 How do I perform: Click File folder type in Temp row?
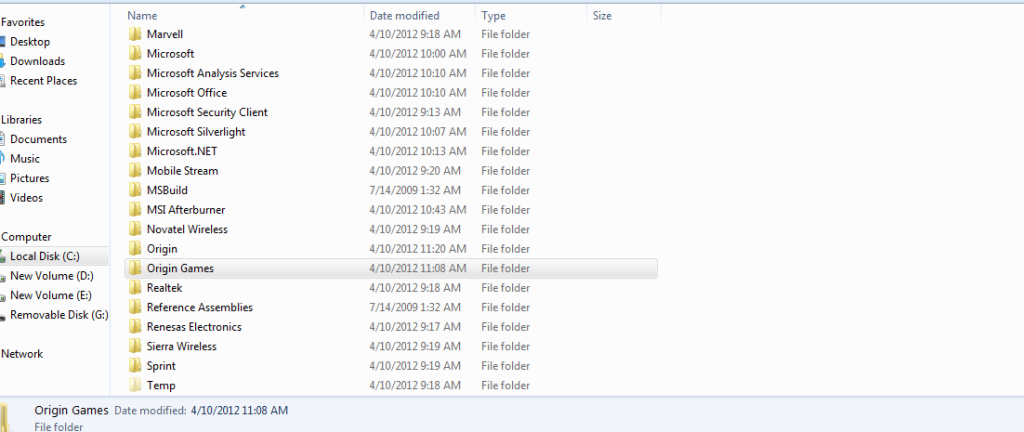click(505, 385)
